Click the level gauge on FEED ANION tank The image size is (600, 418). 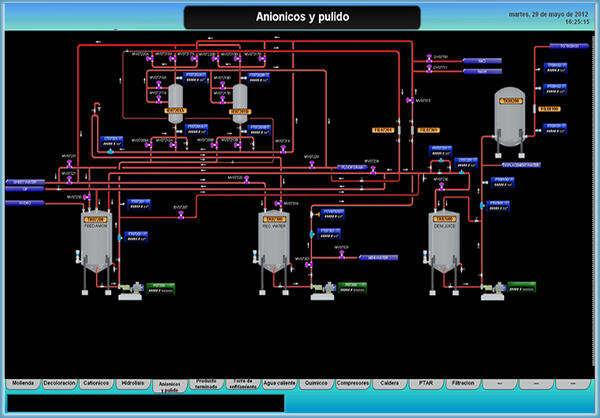click(x=77, y=256)
